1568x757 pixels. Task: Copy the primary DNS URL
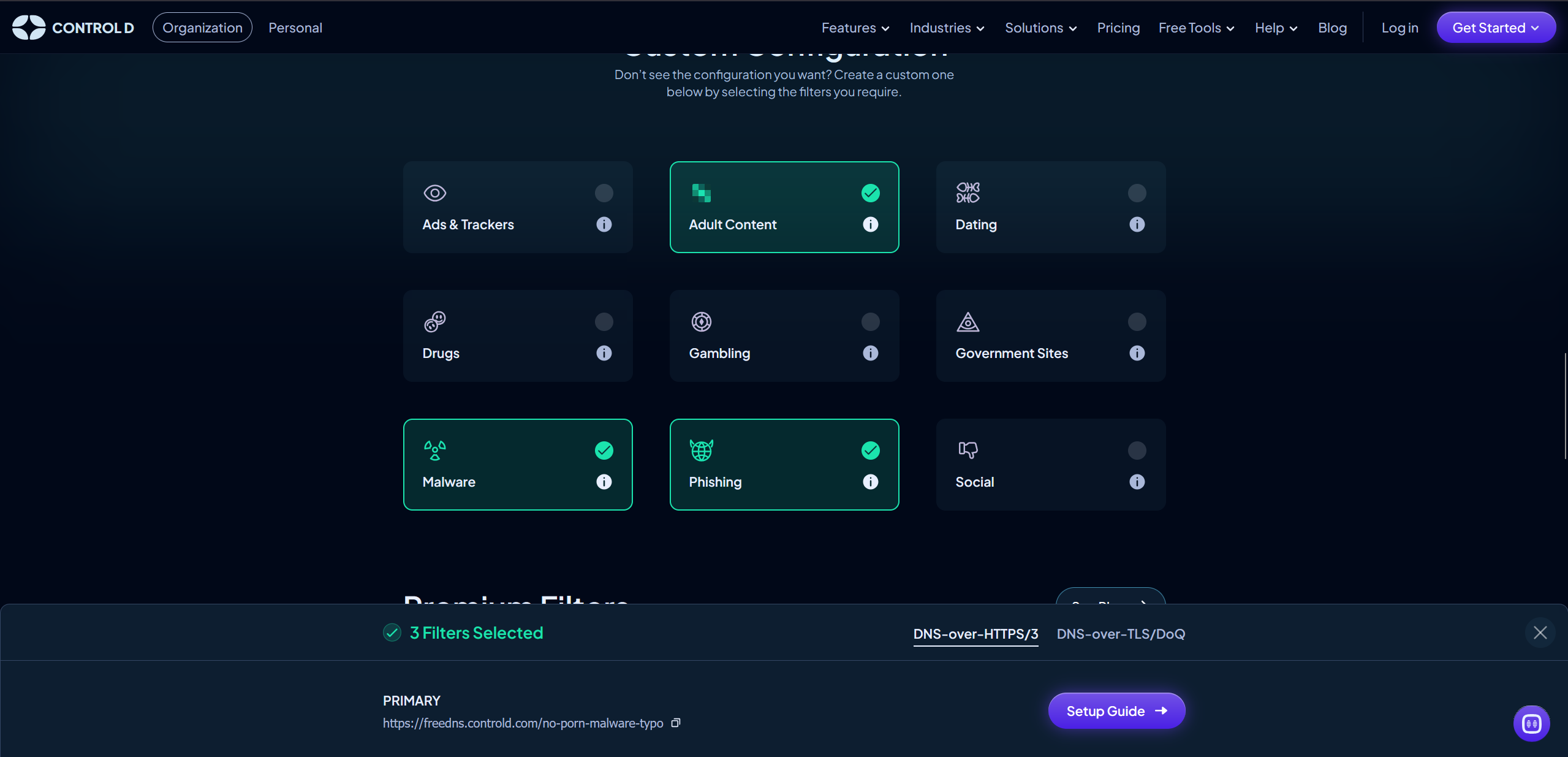tap(676, 723)
